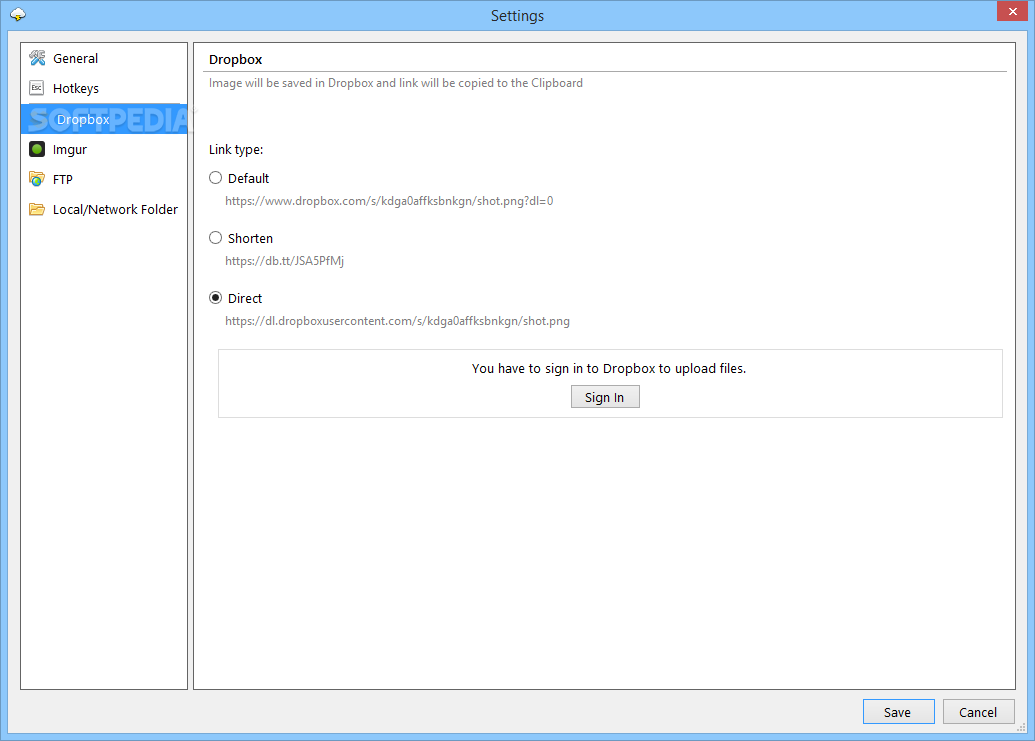
Task: Open the Local/Network Folder section
Action: coord(104,209)
